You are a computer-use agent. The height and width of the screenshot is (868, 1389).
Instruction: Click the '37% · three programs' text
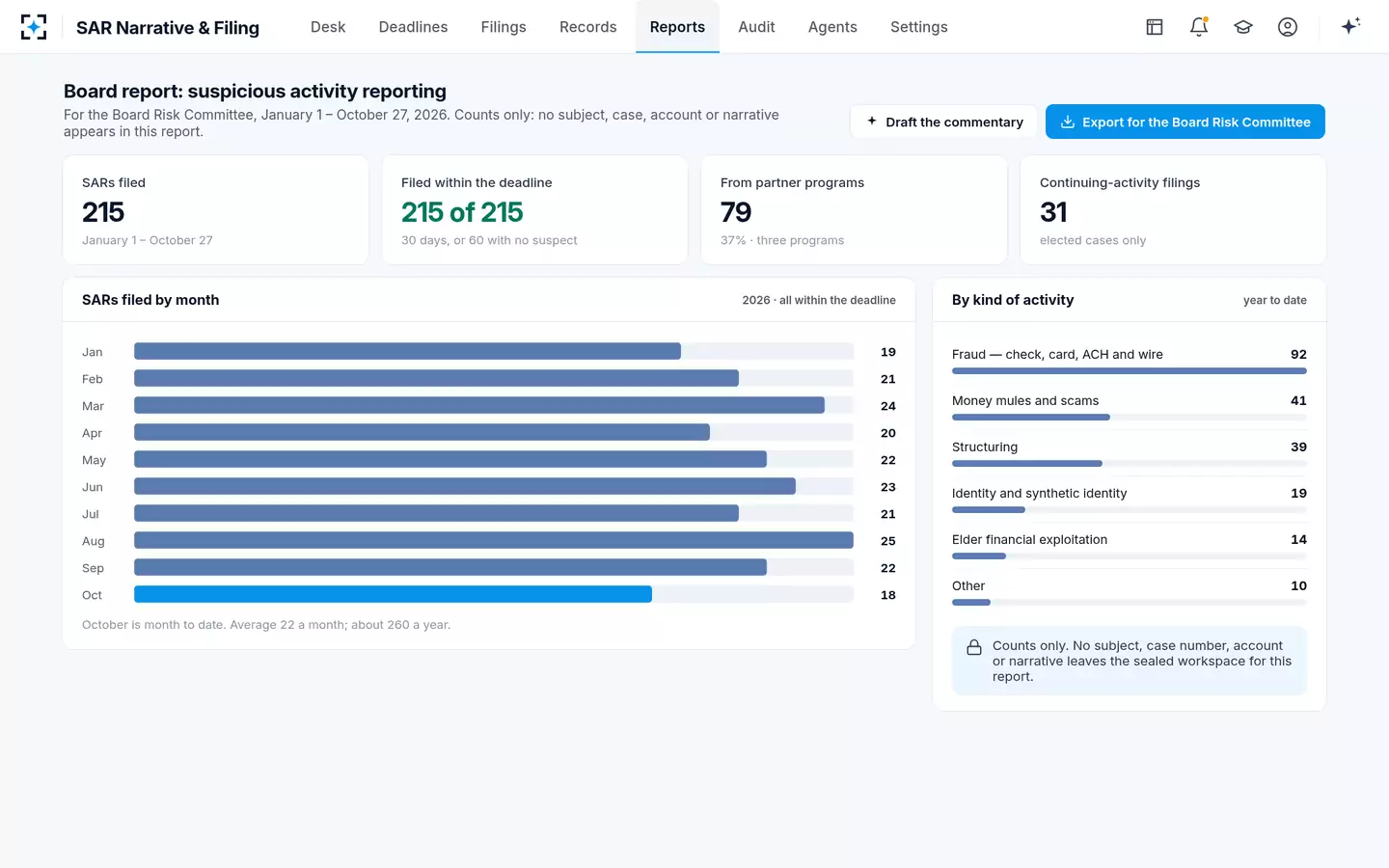coord(782,240)
